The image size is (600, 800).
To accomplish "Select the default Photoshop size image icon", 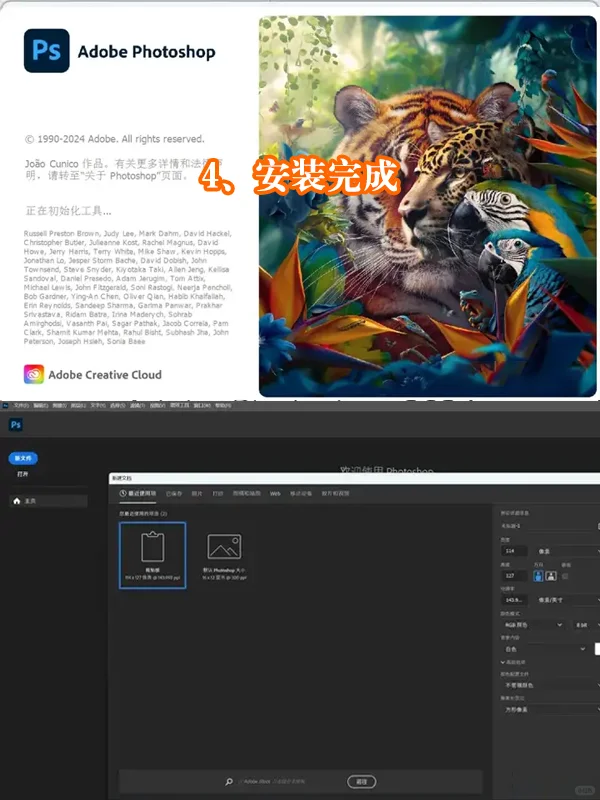I will coord(224,546).
